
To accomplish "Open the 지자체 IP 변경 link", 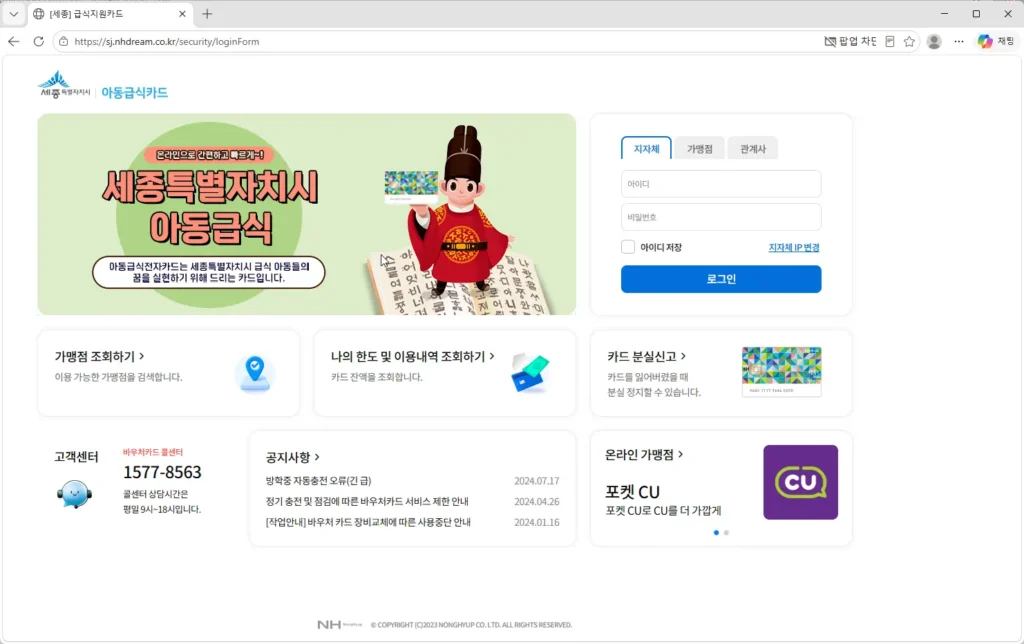I will pyautogui.click(x=793, y=248).
